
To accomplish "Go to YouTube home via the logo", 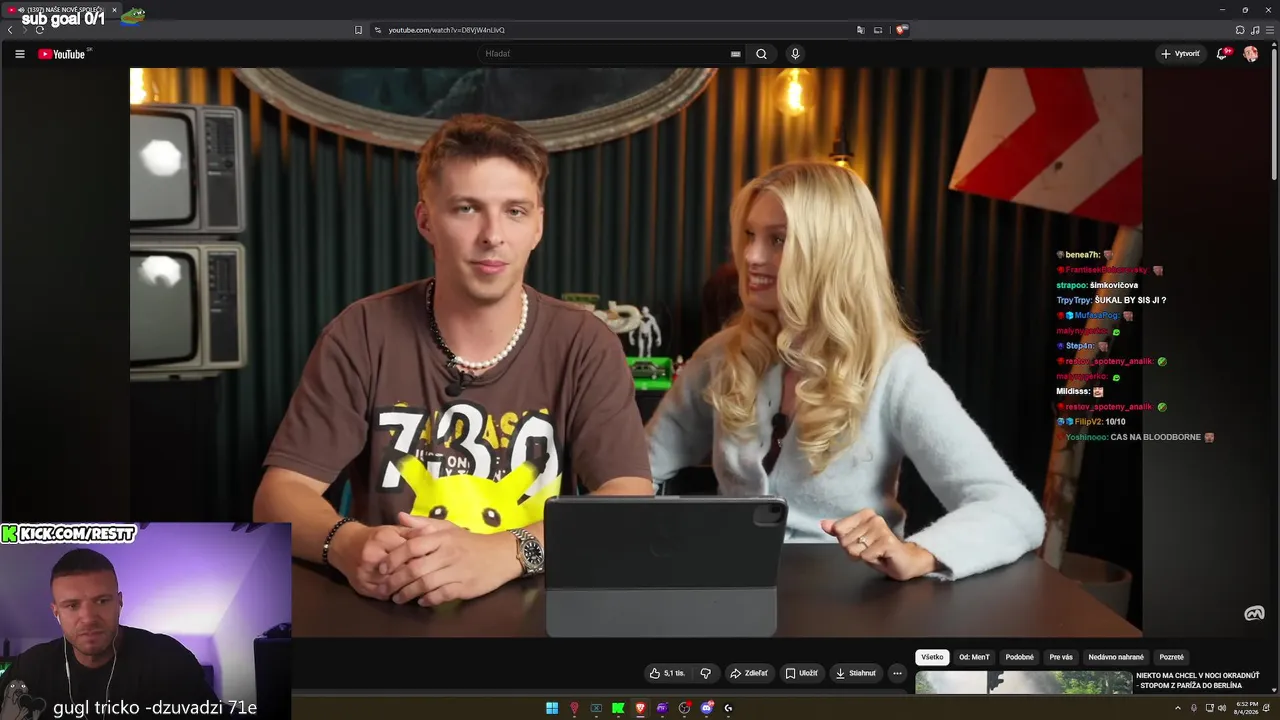I will (x=62, y=54).
